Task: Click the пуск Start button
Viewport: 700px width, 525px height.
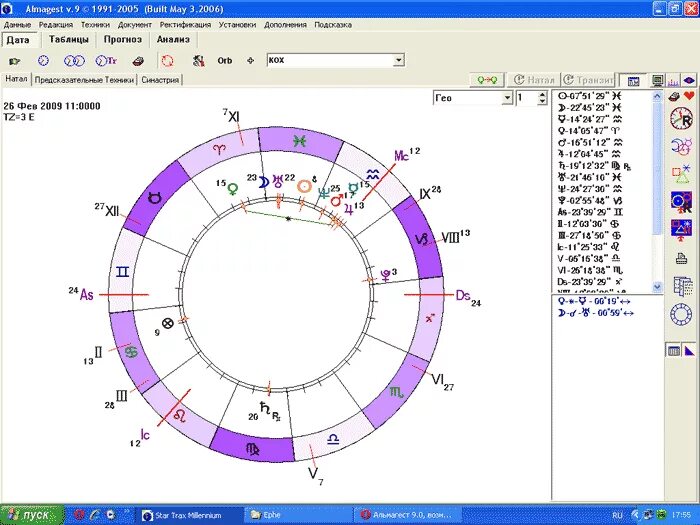Action: [x=32, y=515]
